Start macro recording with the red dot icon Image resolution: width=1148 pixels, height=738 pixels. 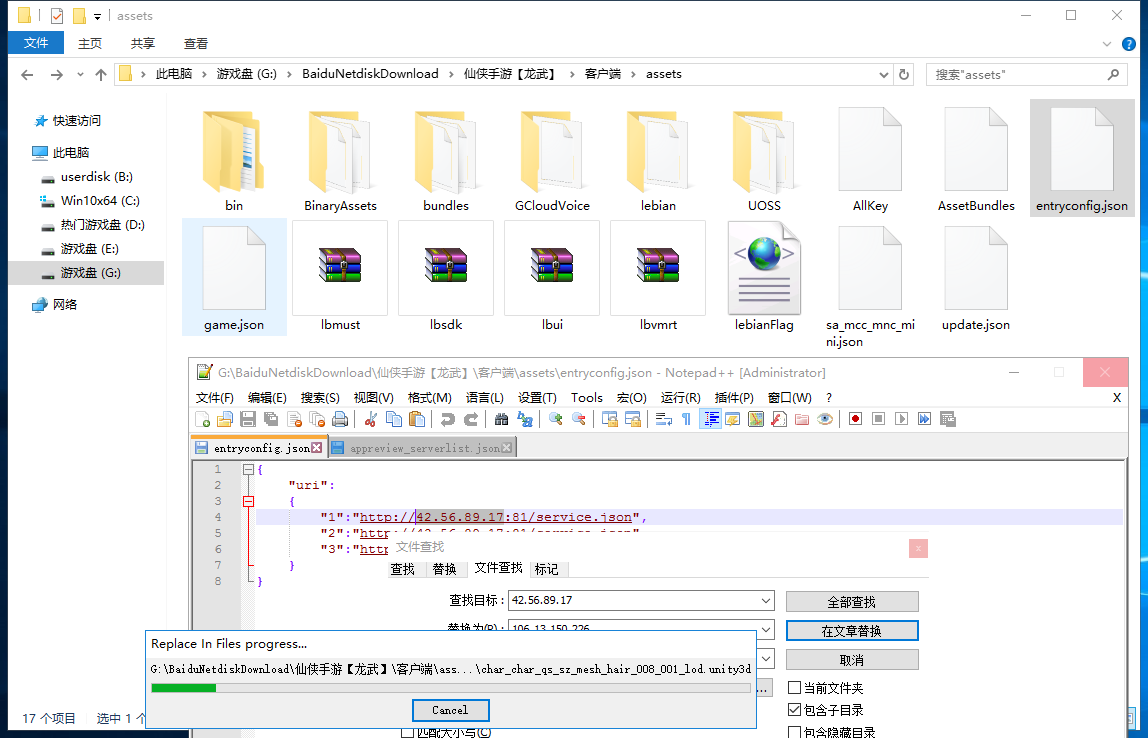pos(855,419)
